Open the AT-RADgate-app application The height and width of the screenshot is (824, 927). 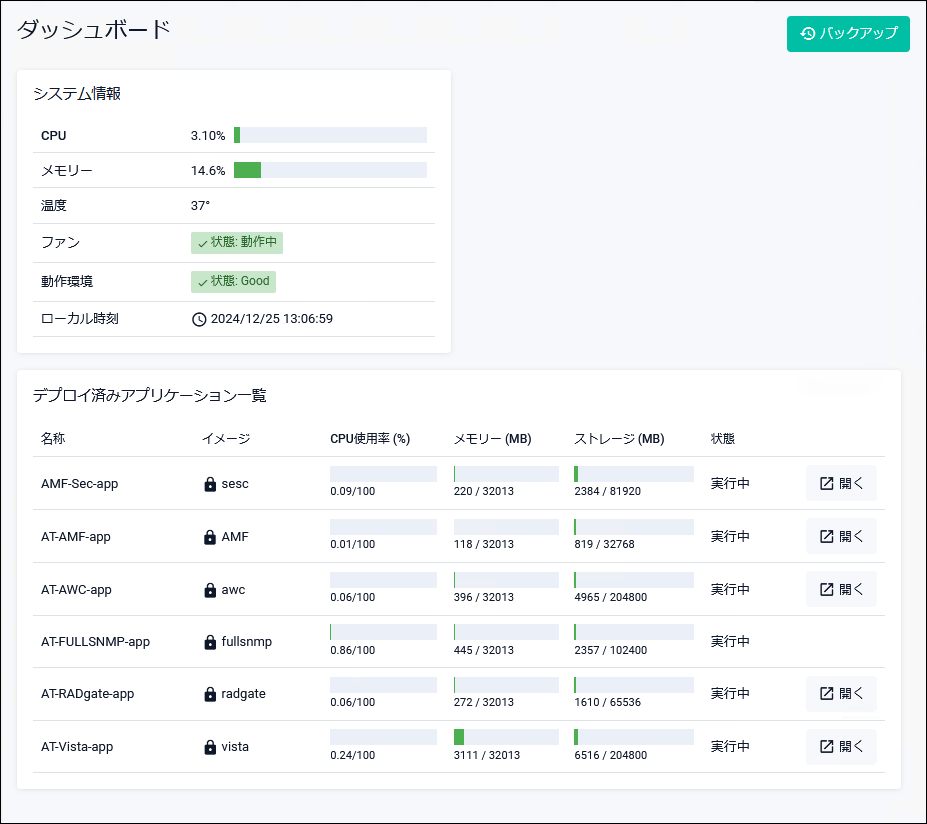coord(841,693)
